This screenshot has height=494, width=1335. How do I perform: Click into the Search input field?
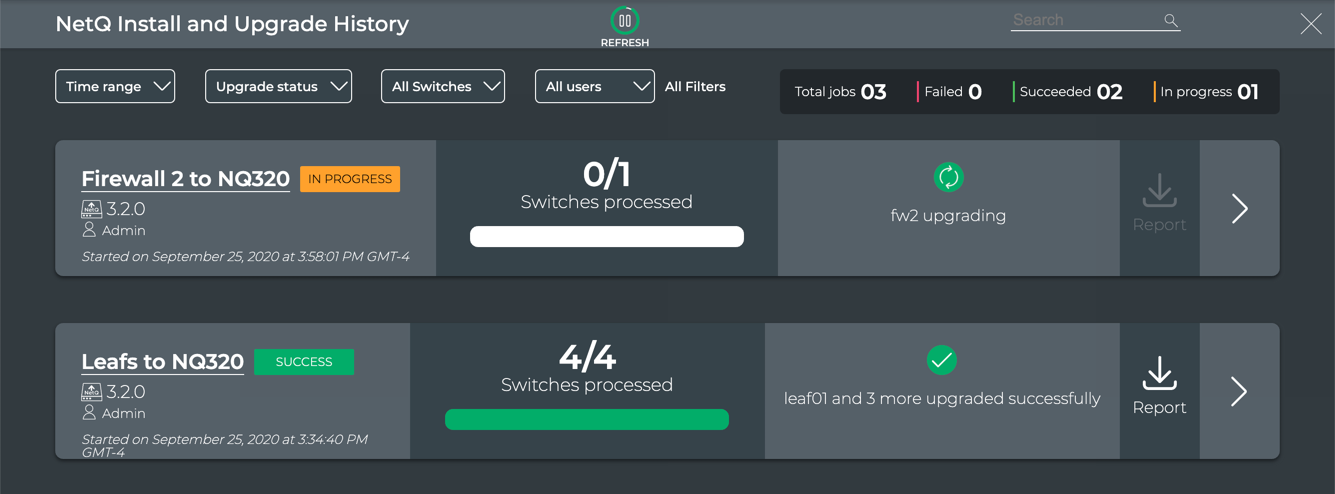[x=1085, y=20]
